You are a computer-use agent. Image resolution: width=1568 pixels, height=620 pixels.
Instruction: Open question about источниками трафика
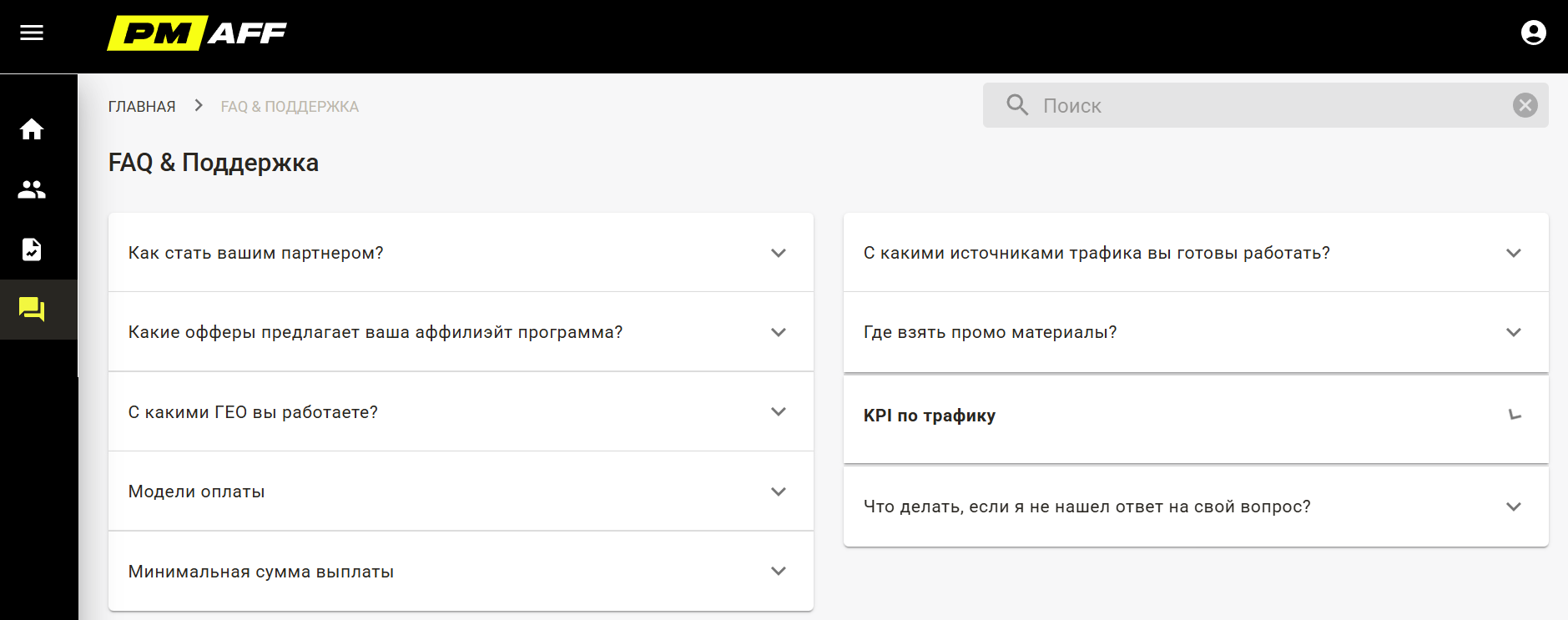(x=1097, y=253)
